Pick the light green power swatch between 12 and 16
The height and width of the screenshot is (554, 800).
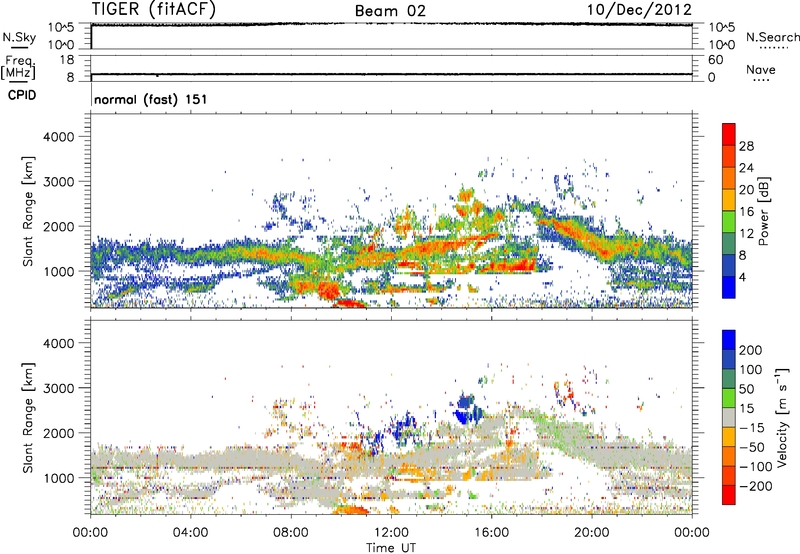729,221
